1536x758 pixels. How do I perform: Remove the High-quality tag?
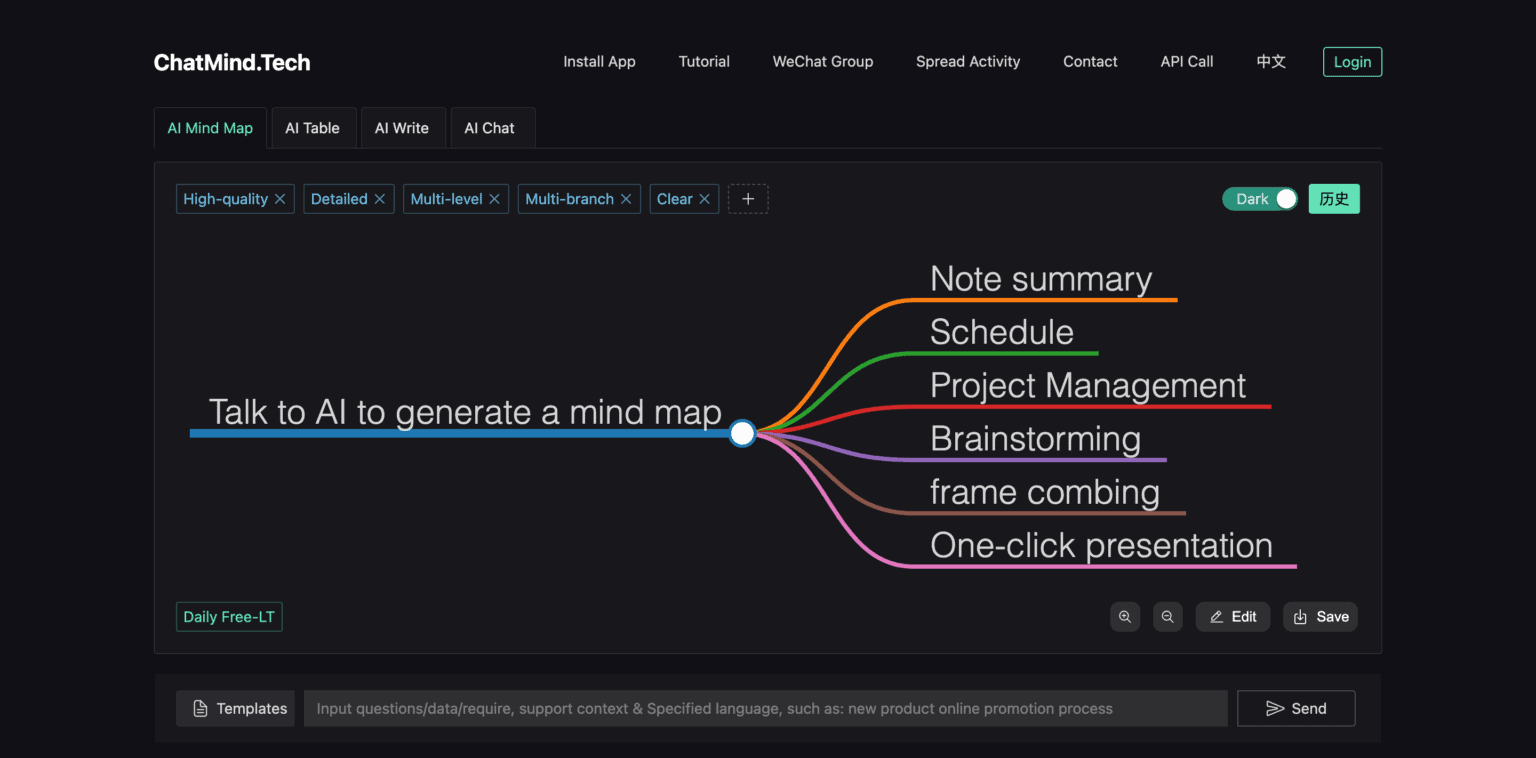[x=280, y=199]
